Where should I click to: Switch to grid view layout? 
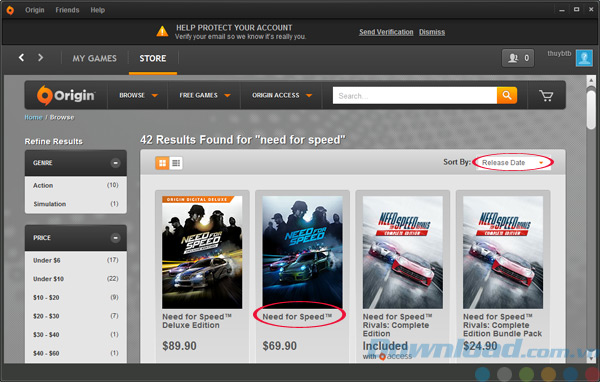pyautogui.click(x=162, y=163)
